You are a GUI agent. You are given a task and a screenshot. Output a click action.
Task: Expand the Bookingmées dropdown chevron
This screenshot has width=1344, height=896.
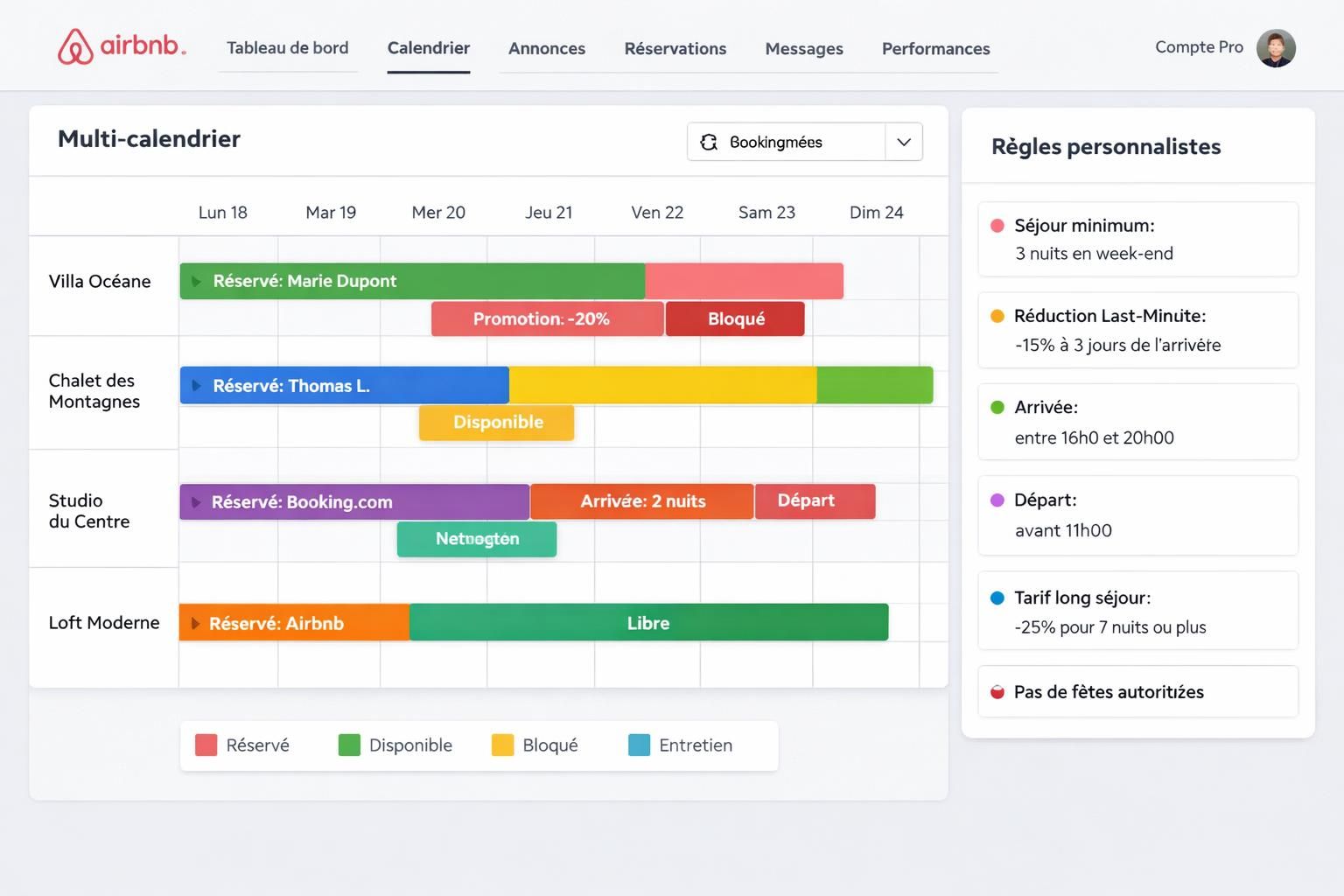[x=904, y=142]
